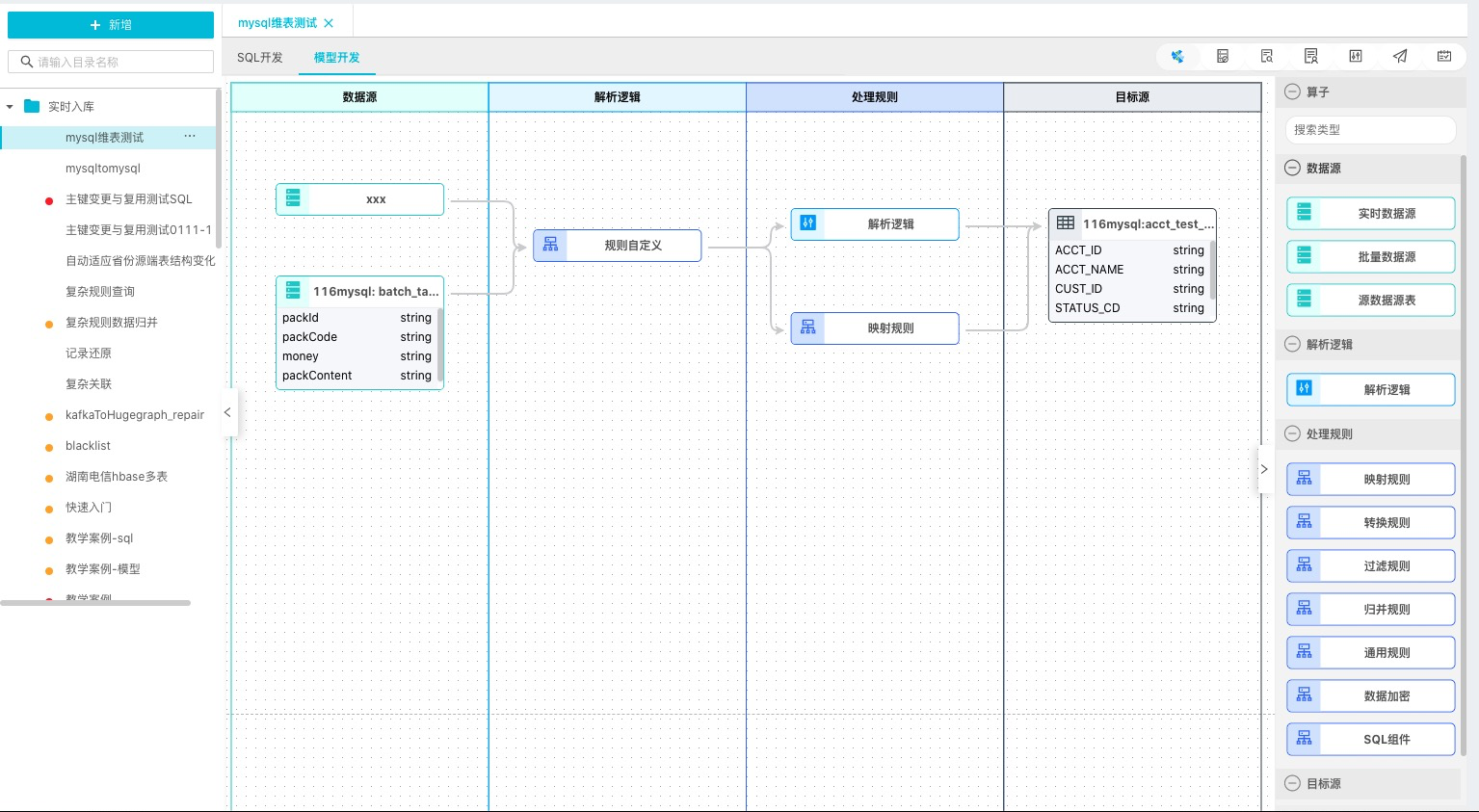Viewport: 1479px width, 812px height.
Task: Click the money field row in batch node
Action: (x=357, y=356)
